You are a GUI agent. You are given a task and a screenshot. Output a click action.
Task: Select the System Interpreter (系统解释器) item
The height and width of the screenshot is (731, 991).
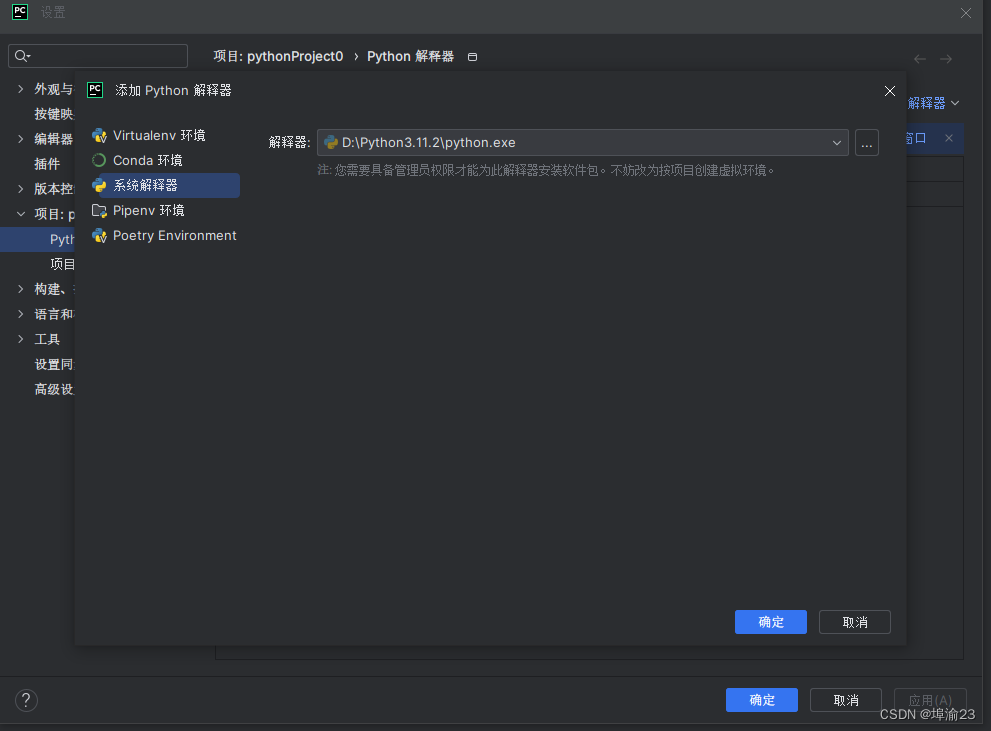[165, 185]
